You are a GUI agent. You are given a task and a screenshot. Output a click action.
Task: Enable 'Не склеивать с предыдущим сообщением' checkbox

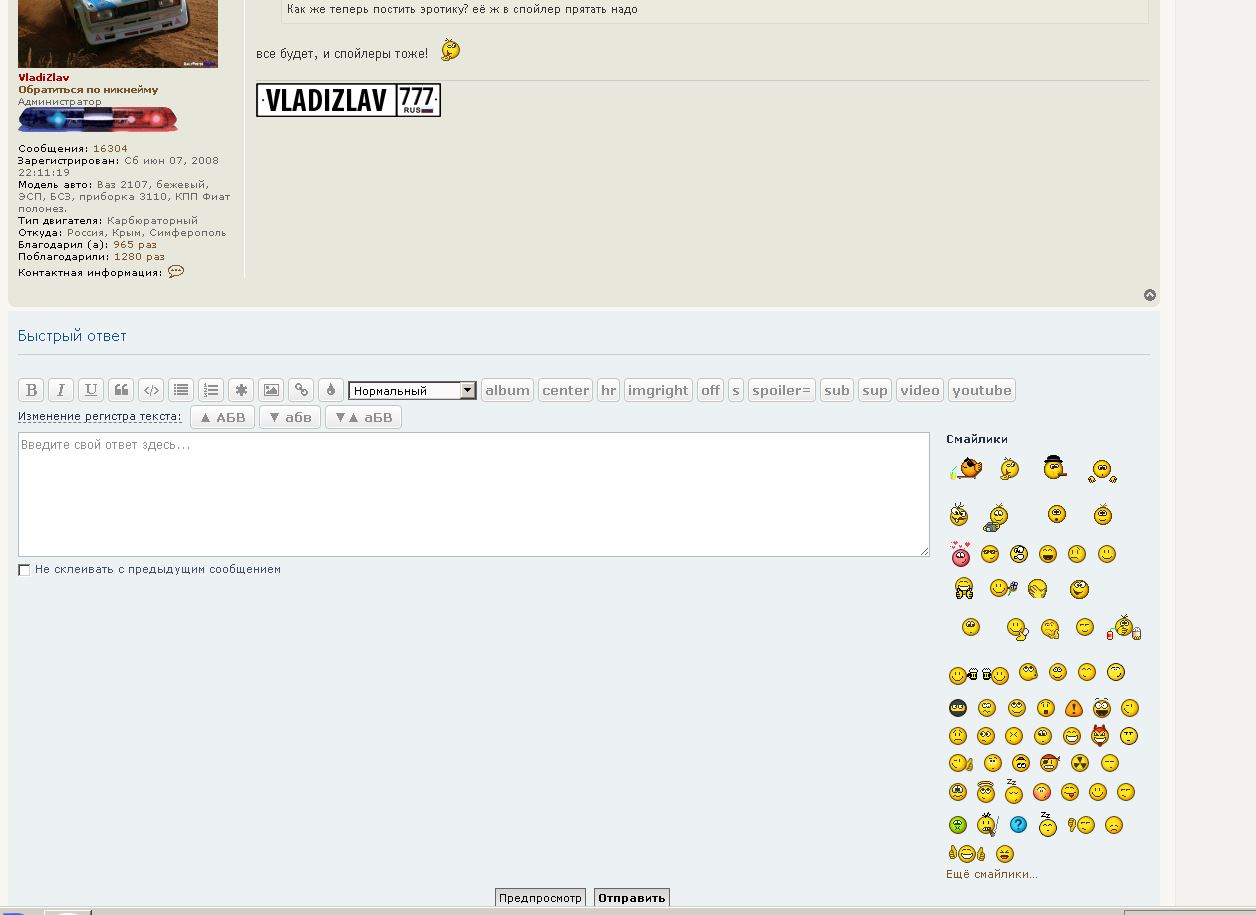(24, 570)
